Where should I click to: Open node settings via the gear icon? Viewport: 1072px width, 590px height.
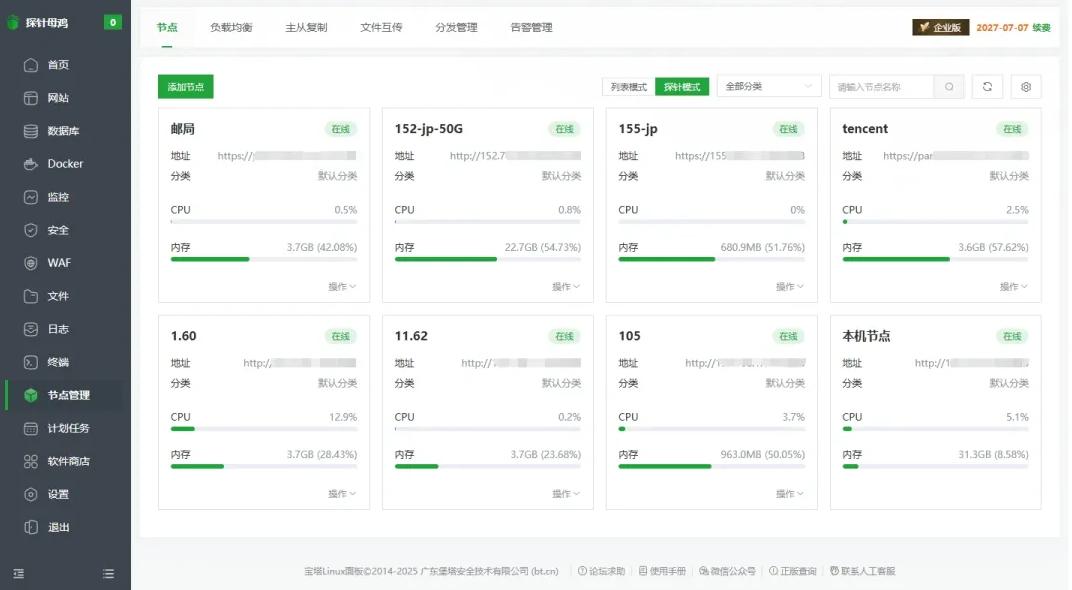click(1025, 87)
